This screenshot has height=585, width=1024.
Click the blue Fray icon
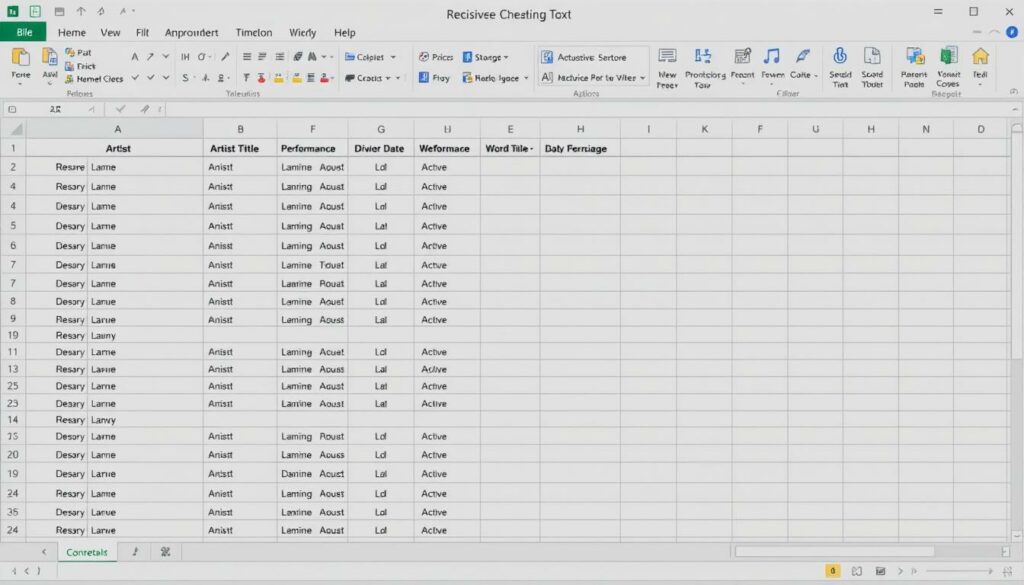point(424,77)
